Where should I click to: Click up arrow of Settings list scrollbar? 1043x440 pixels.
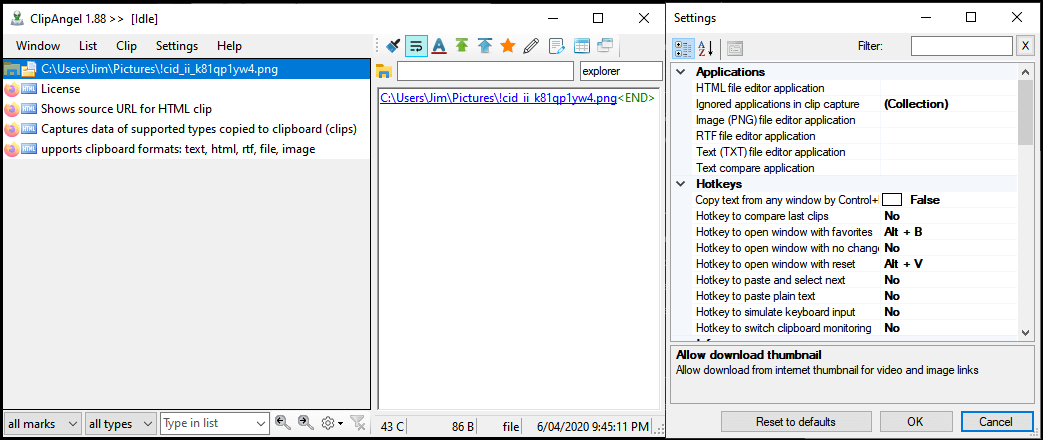1025,71
